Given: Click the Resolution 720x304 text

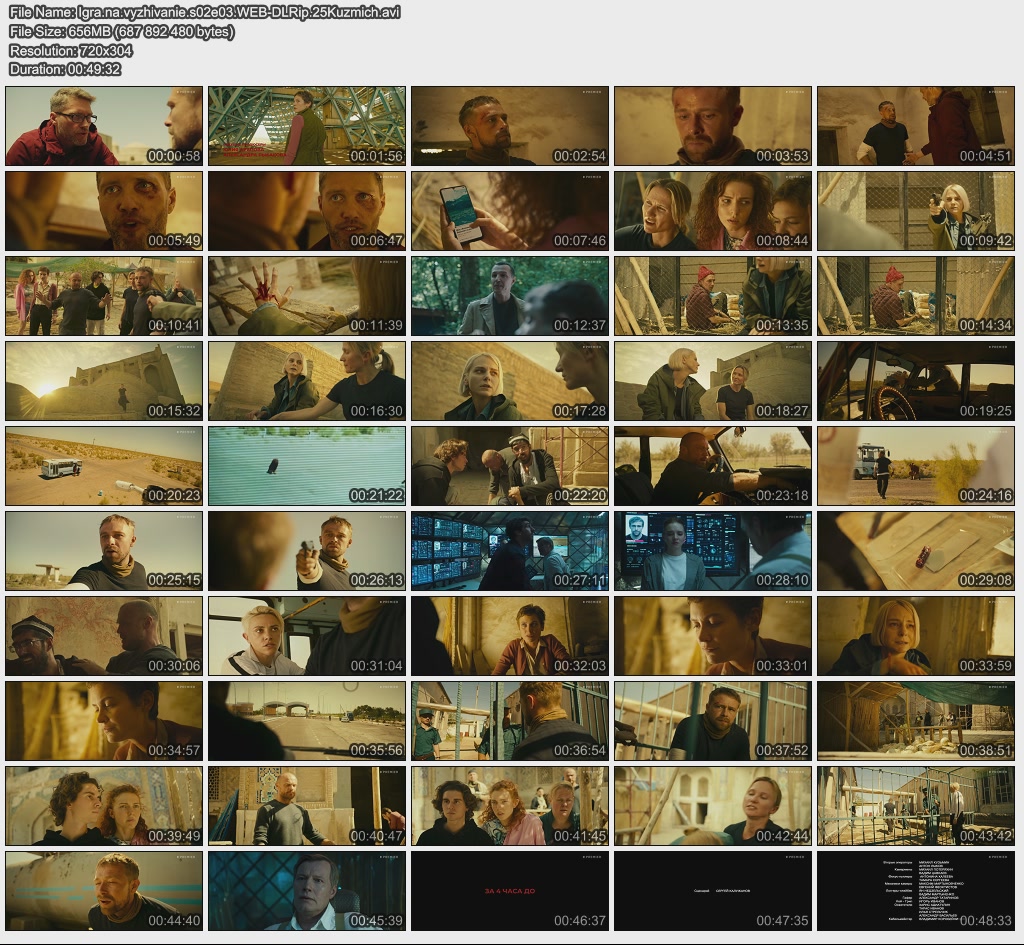Looking at the screenshot, I should (71, 50).
